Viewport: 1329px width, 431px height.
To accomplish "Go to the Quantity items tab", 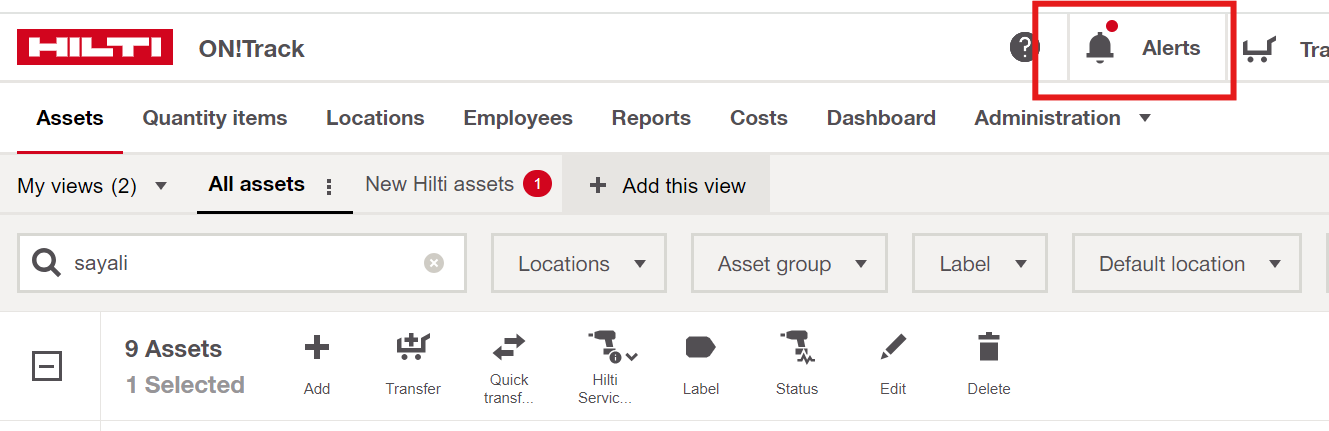I will (x=215, y=118).
